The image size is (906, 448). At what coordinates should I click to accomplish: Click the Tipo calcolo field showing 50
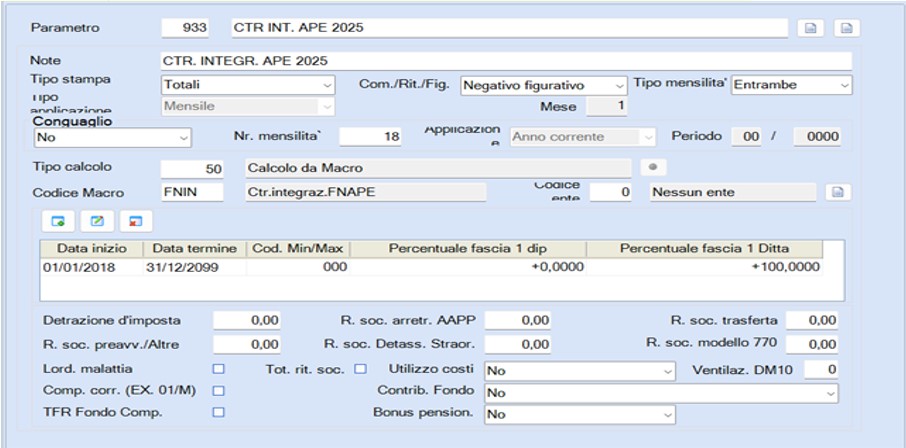192,168
